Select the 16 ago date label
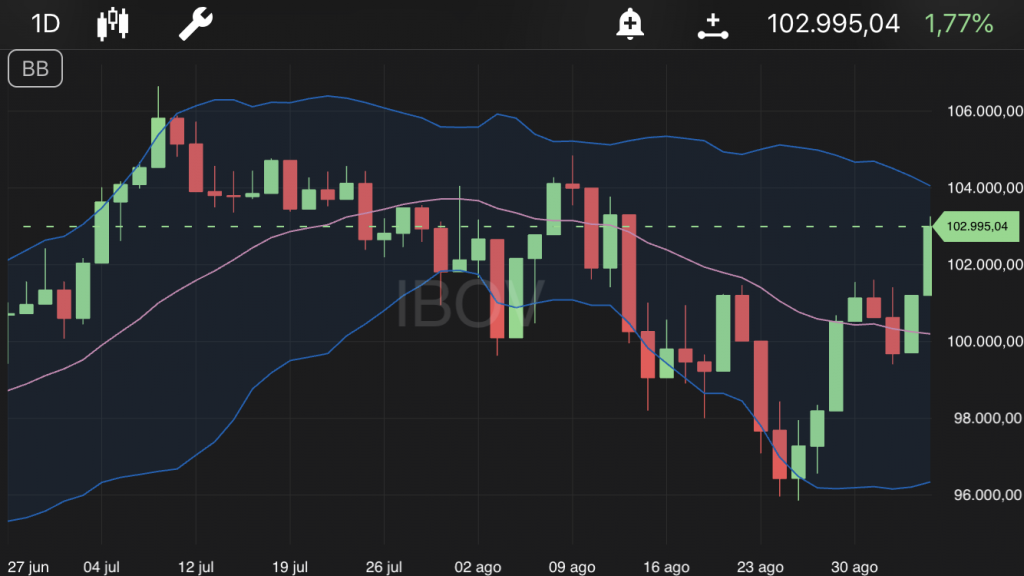1024x576 pixels. [x=666, y=567]
